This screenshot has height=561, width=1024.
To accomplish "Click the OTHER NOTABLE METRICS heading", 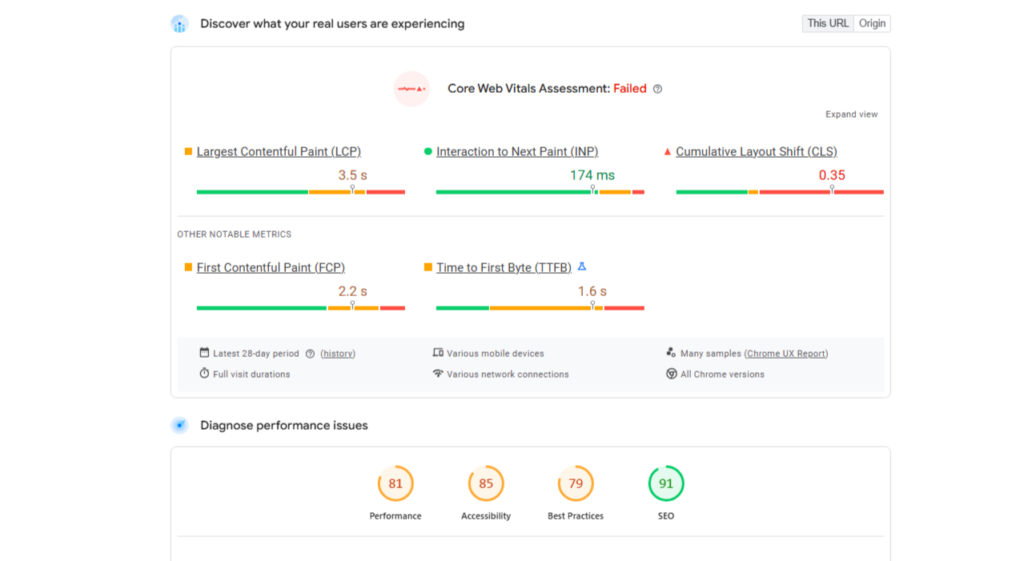I will coord(234,234).
